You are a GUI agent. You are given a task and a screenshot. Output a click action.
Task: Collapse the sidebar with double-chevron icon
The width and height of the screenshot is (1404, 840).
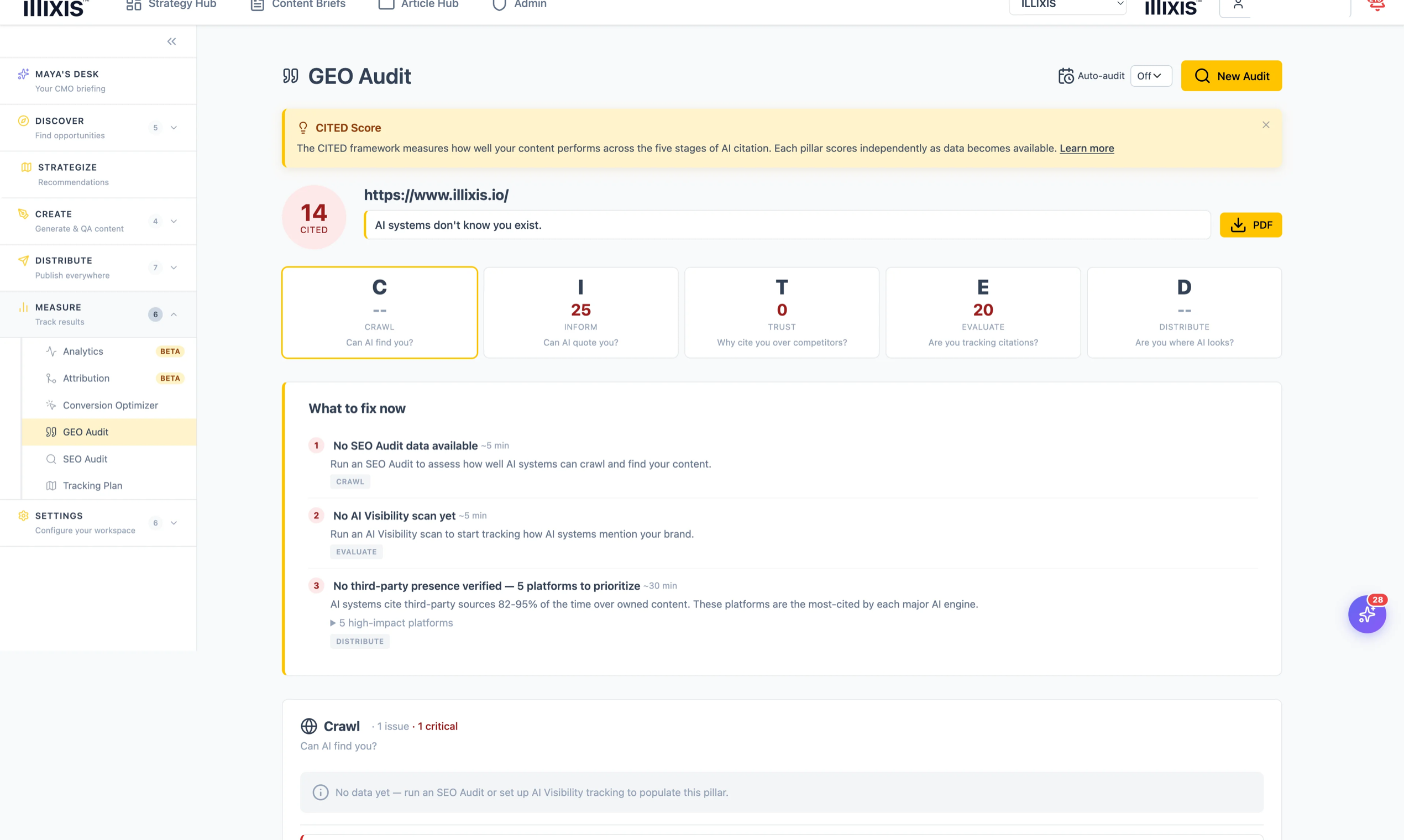click(x=171, y=41)
